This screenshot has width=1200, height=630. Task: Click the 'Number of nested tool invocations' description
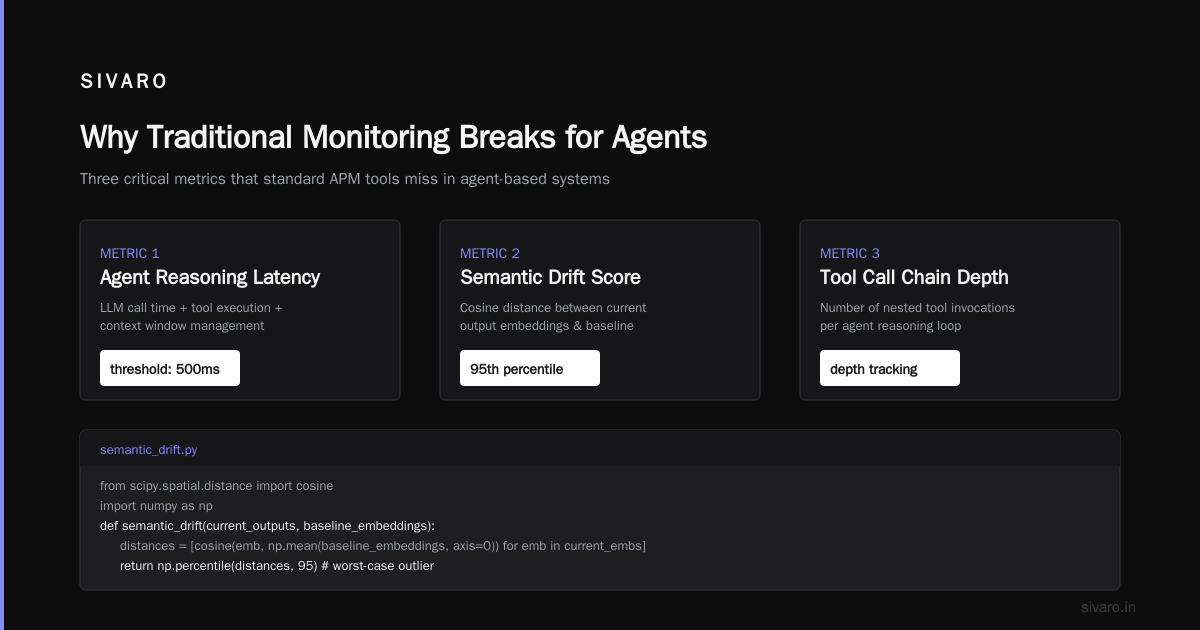[x=917, y=316]
